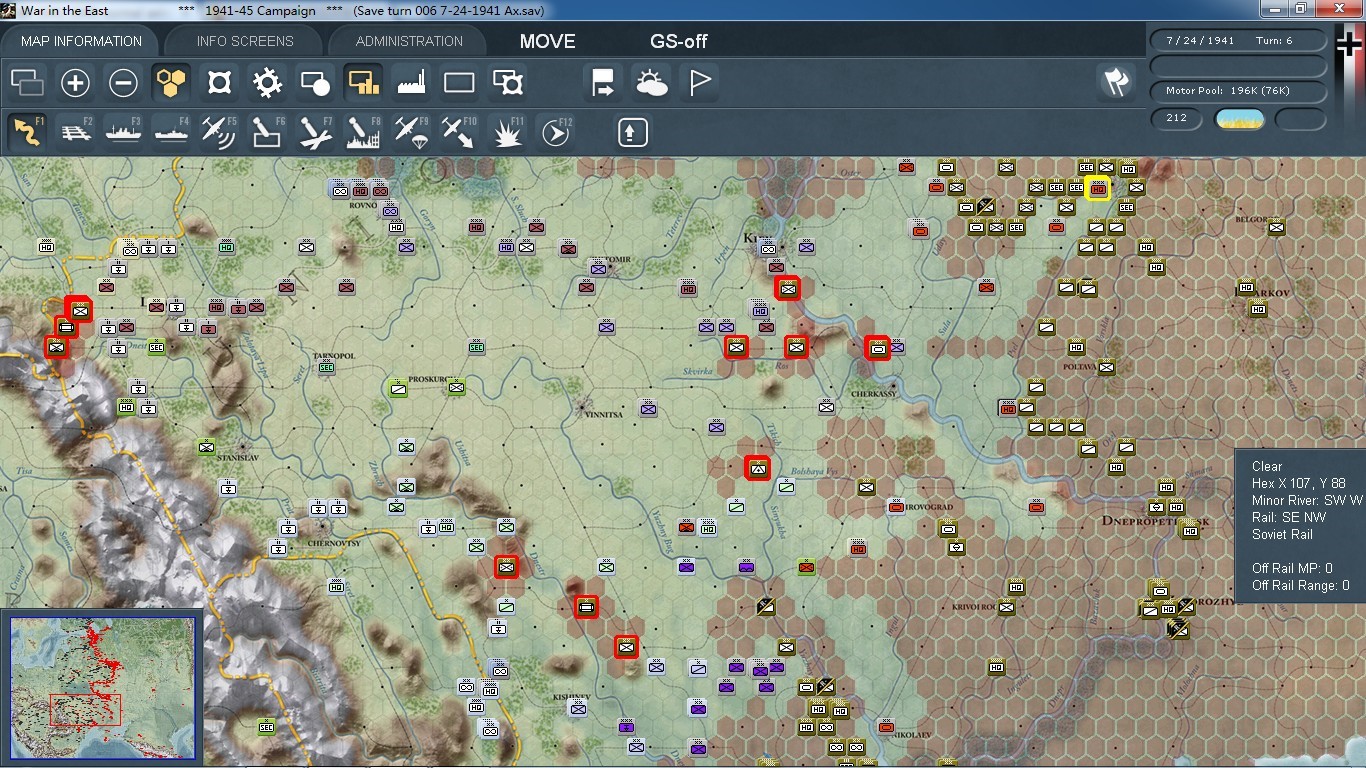Click the 212 value box

[1176, 119]
